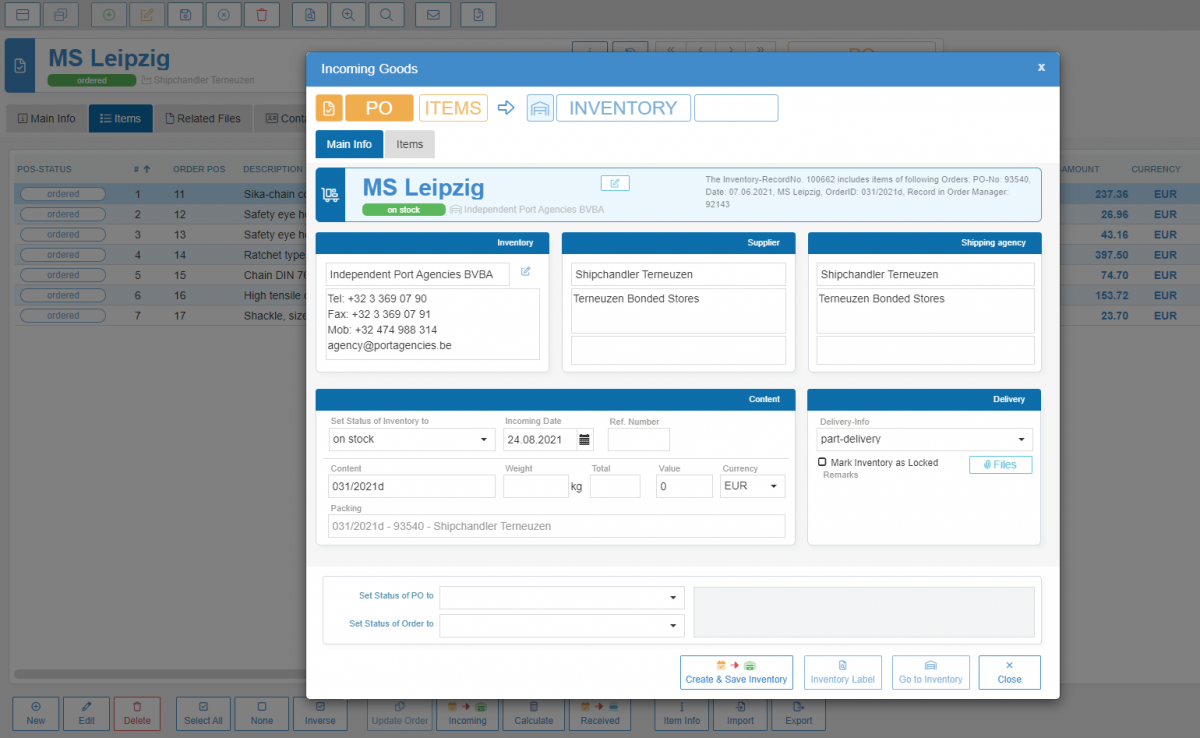Select the ITEMS step in the workflow
The image size is (1200, 738).
453,107
